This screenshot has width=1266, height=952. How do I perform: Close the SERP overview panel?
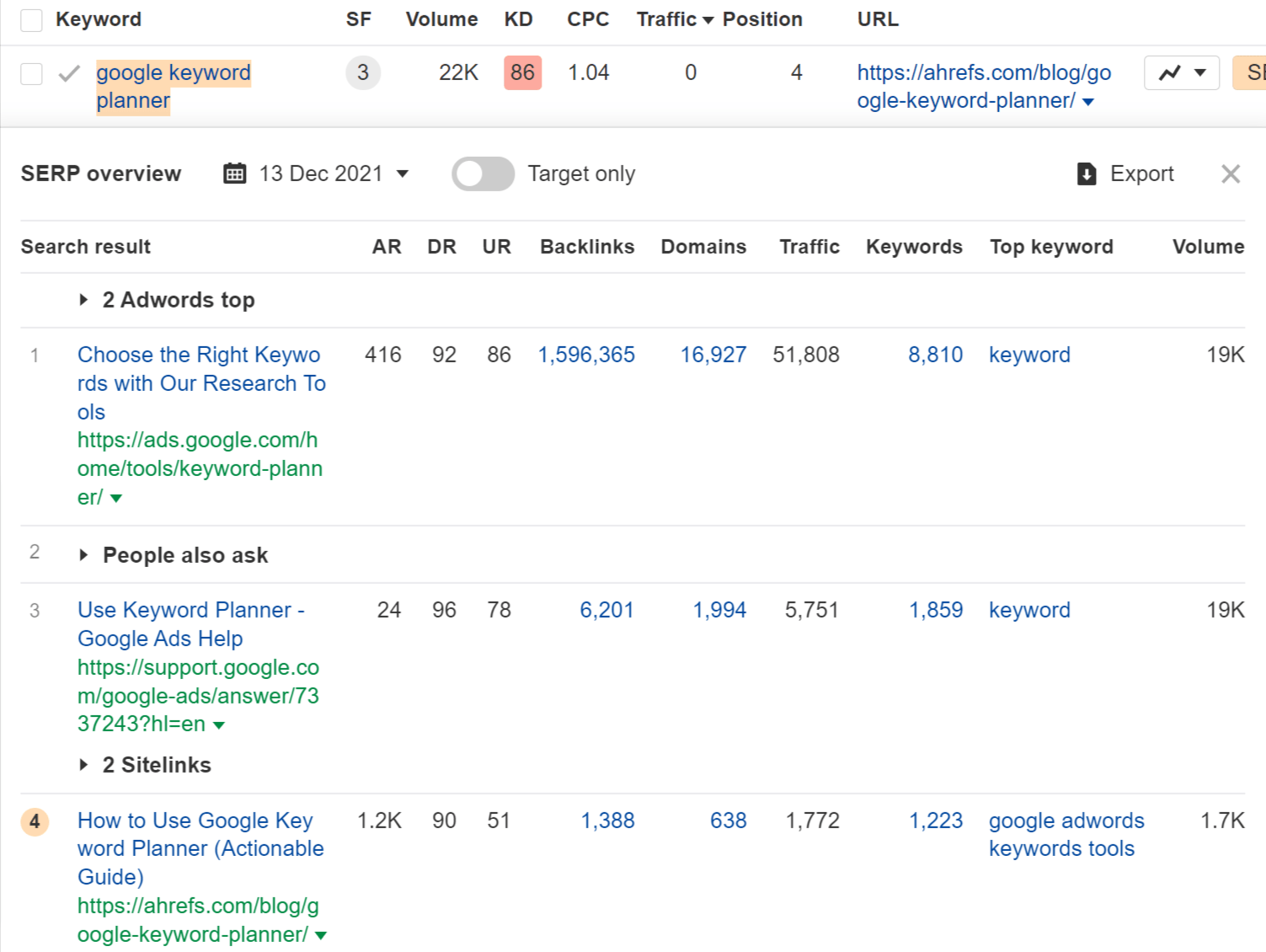click(x=1231, y=174)
